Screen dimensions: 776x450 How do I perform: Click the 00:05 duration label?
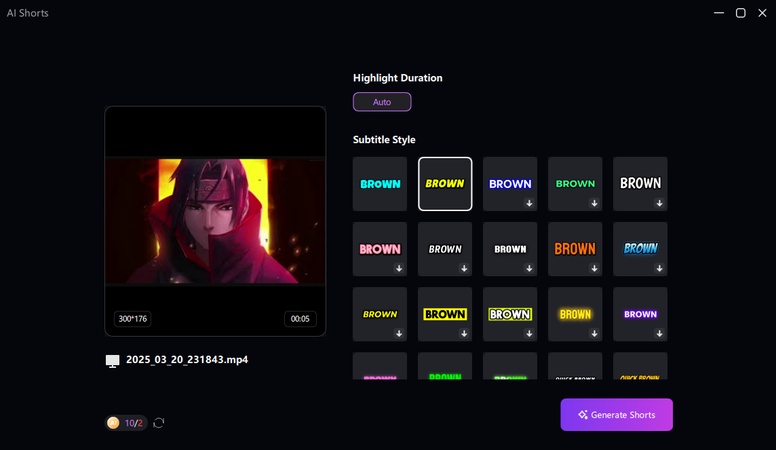(x=300, y=319)
